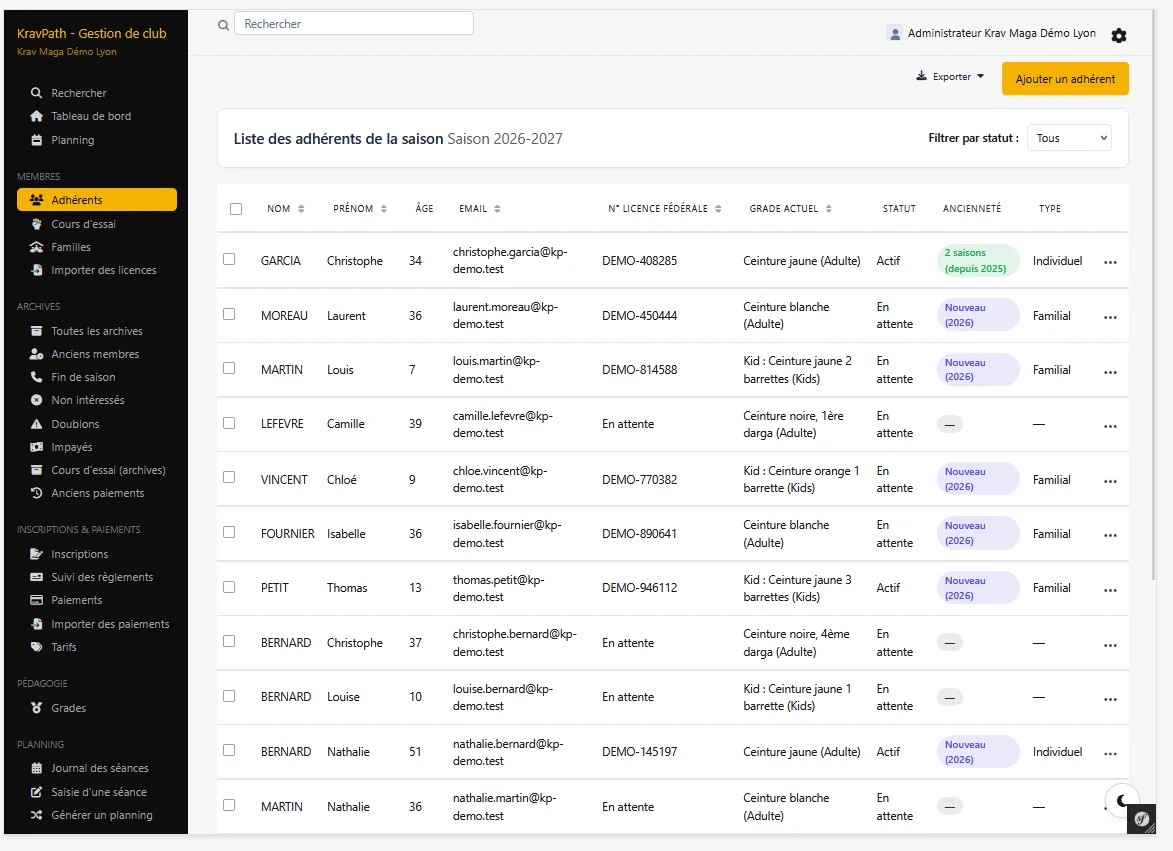Select the checkbox for FOURNIER Isabelle
1173x851 pixels.
(x=229, y=532)
